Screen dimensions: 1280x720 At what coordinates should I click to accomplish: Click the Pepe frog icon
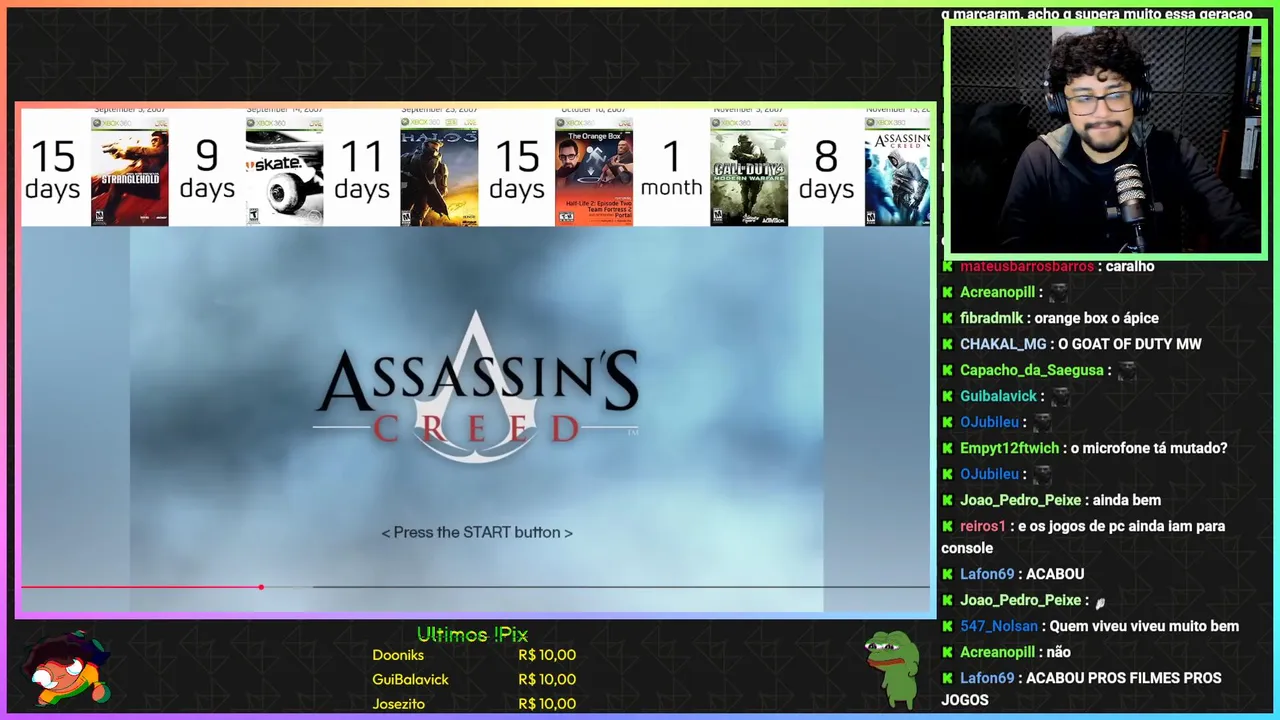pos(893,669)
